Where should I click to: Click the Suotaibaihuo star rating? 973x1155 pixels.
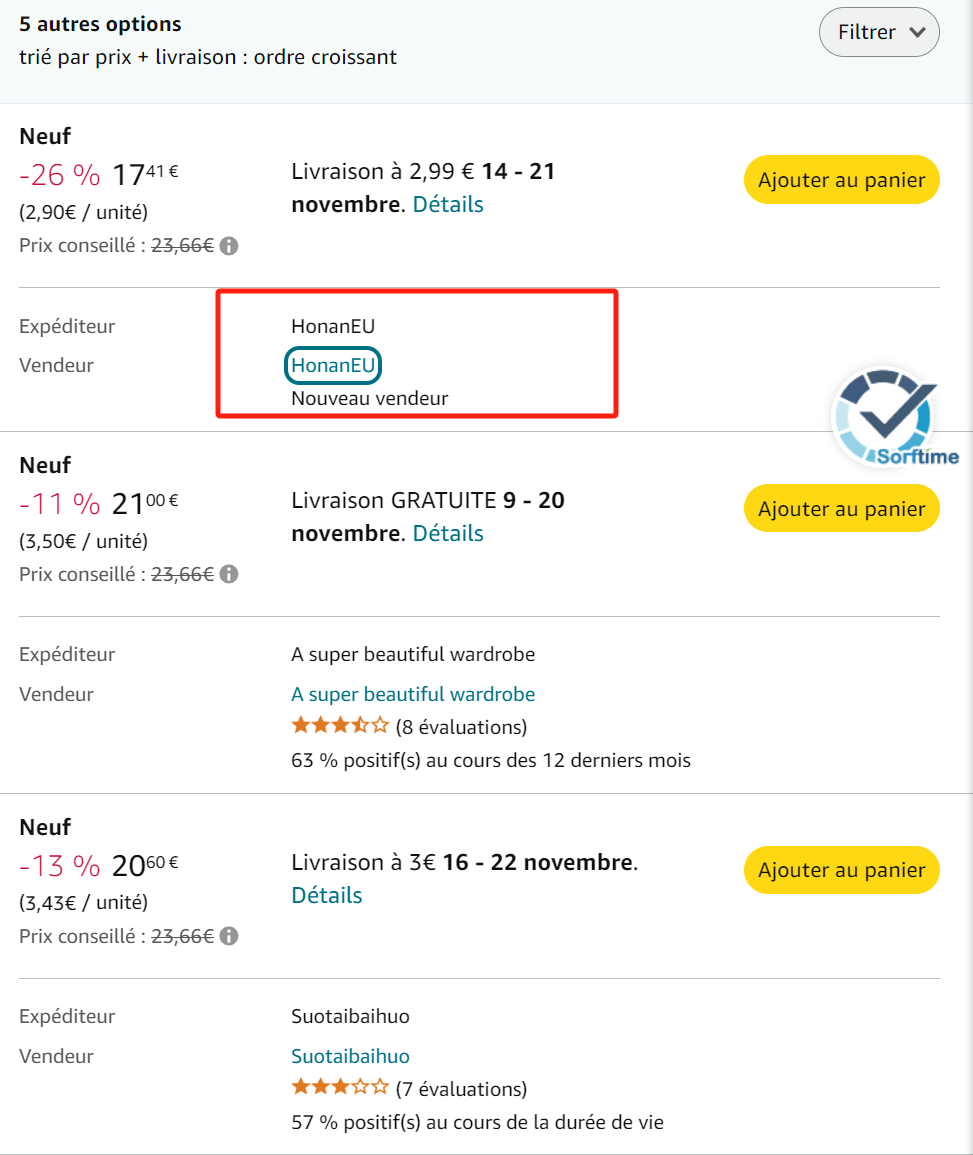[340, 1088]
